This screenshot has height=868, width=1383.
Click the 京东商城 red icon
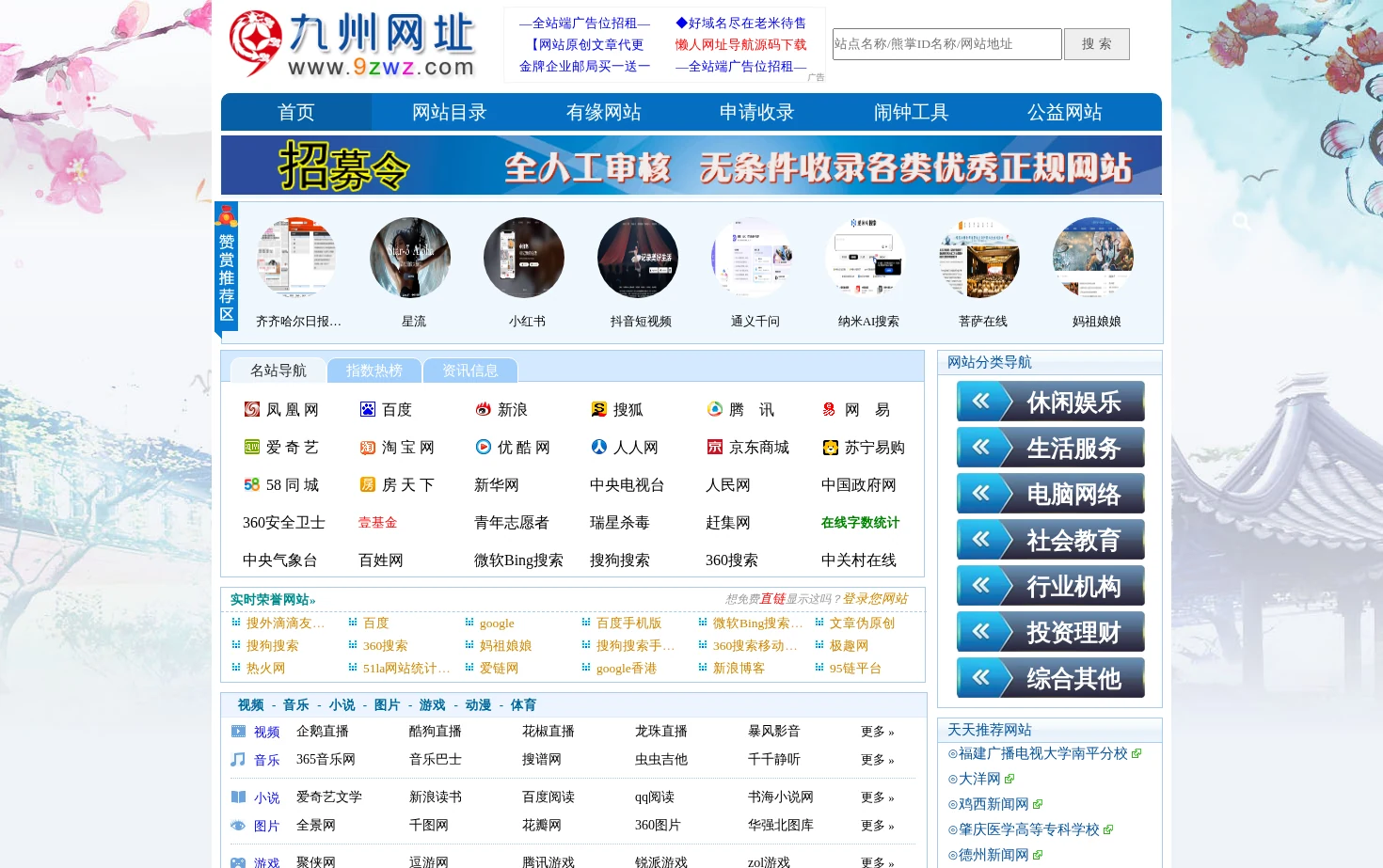click(x=714, y=447)
